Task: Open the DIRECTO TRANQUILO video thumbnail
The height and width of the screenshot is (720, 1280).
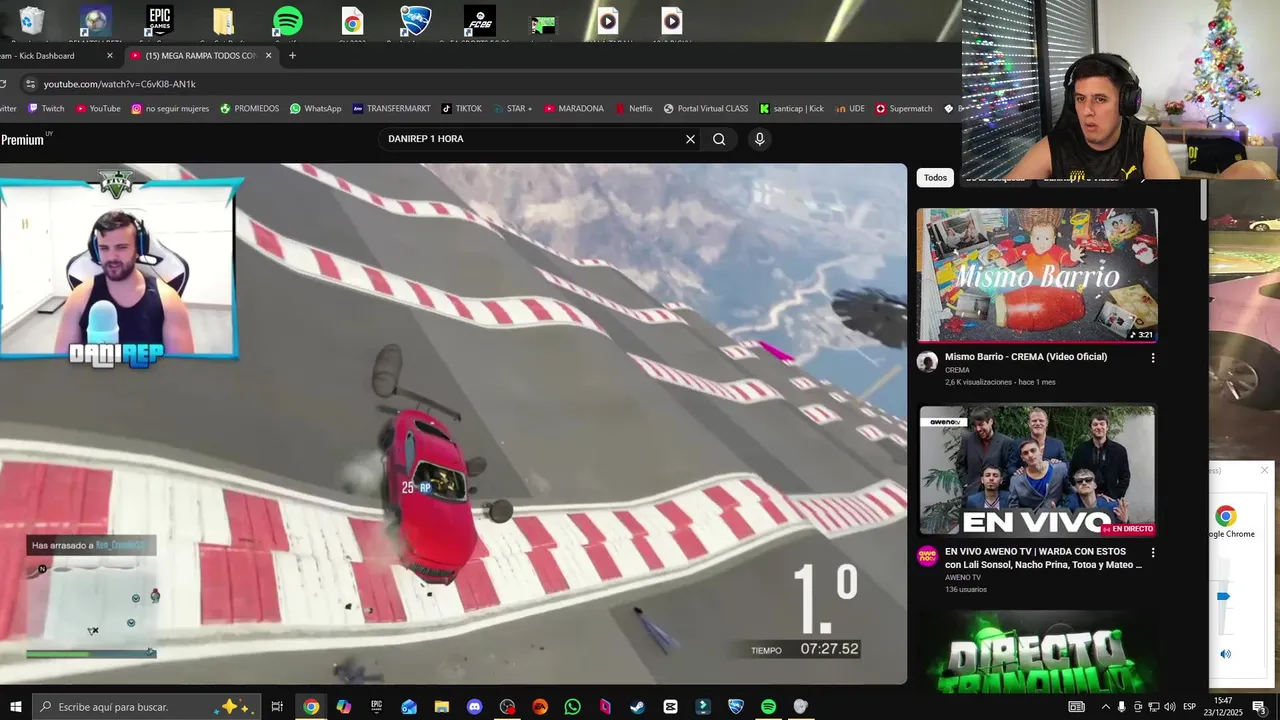Action: tap(1037, 650)
